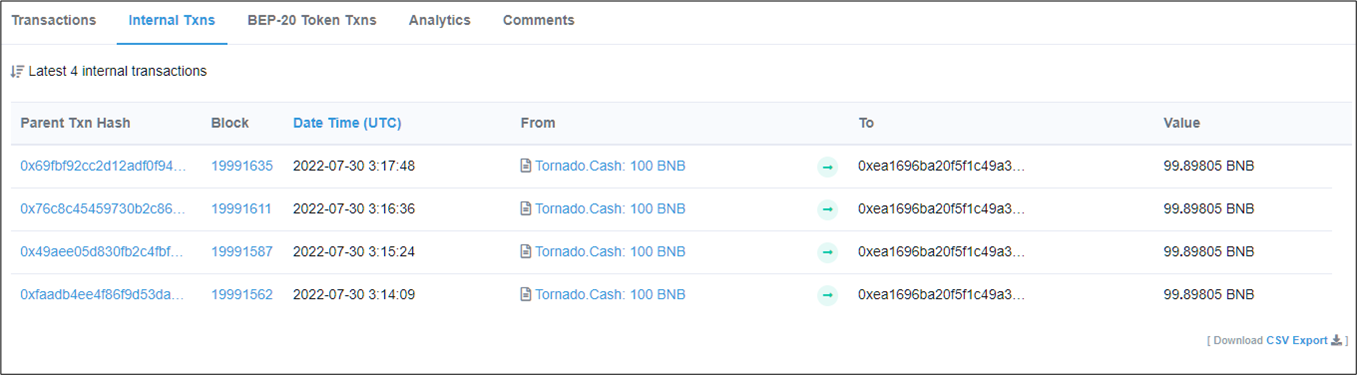This screenshot has width=1357, height=375.
Task: Select the Analytics tab
Action: click(x=440, y=20)
